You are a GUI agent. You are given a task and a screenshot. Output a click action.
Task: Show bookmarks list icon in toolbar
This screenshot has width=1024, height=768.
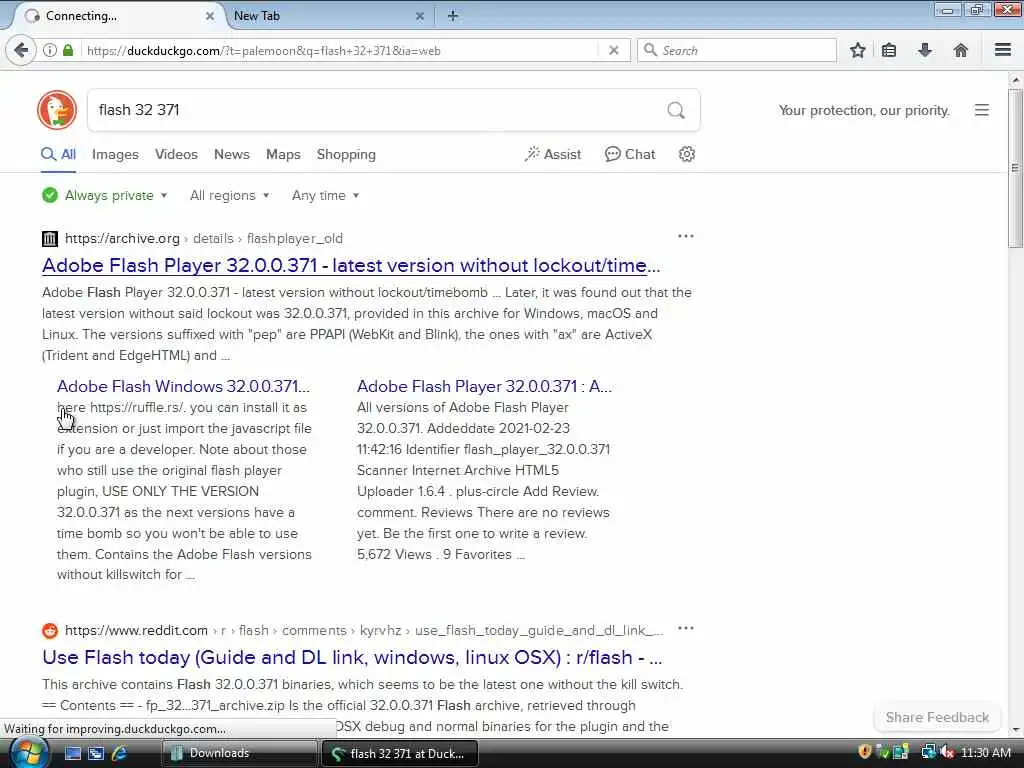tap(889, 50)
